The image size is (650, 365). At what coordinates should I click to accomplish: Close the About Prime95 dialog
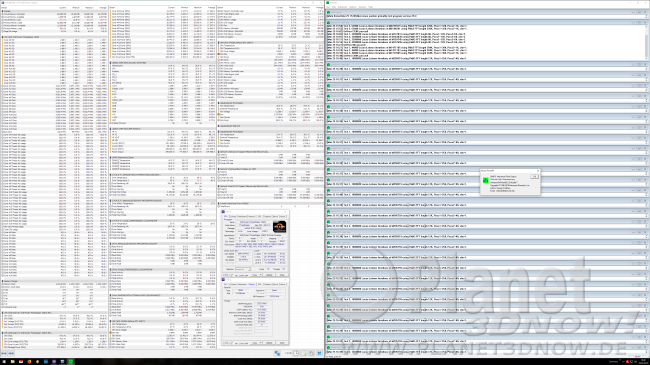tap(538, 171)
